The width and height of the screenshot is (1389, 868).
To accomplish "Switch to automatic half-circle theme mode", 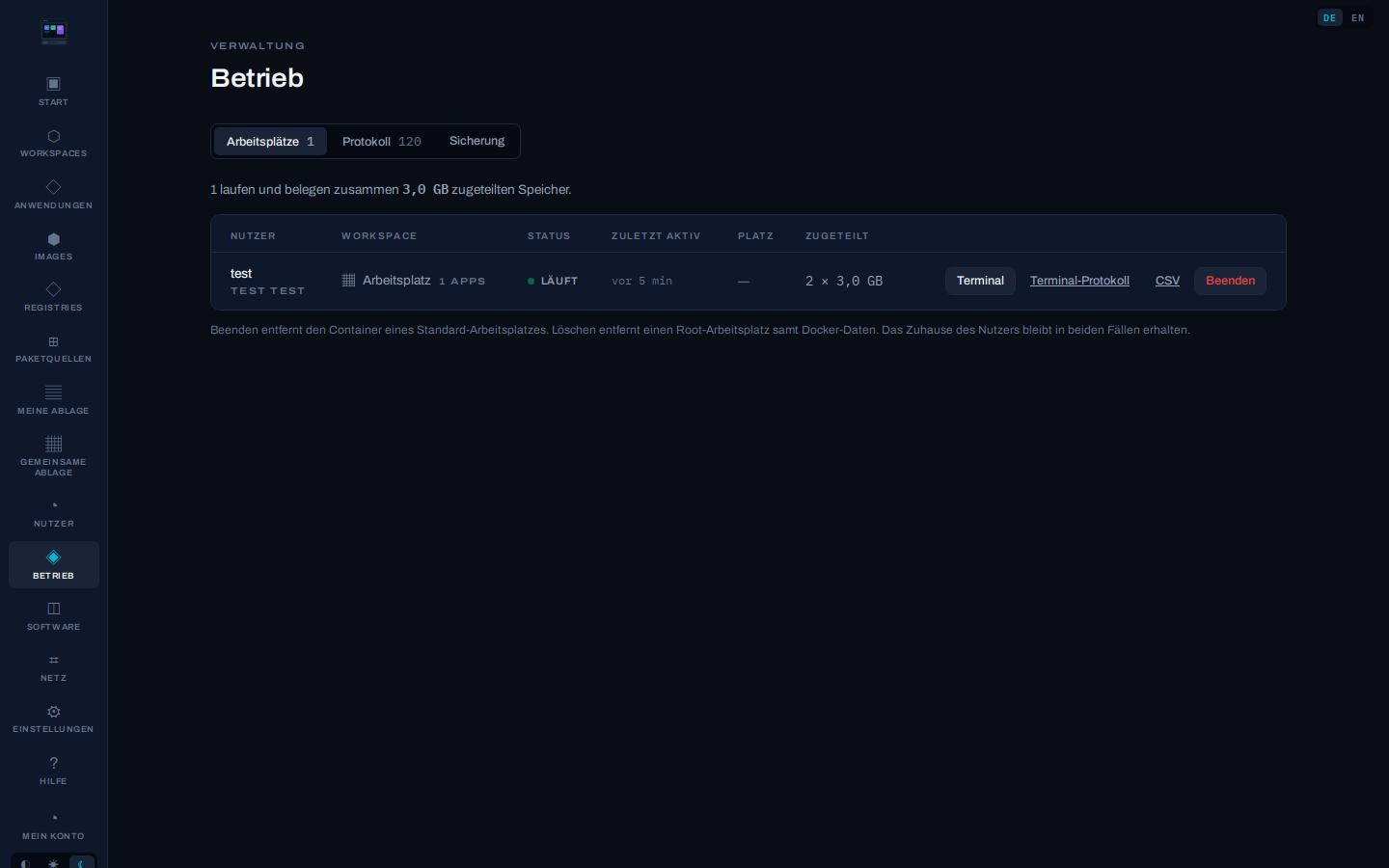I will (x=25, y=864).
